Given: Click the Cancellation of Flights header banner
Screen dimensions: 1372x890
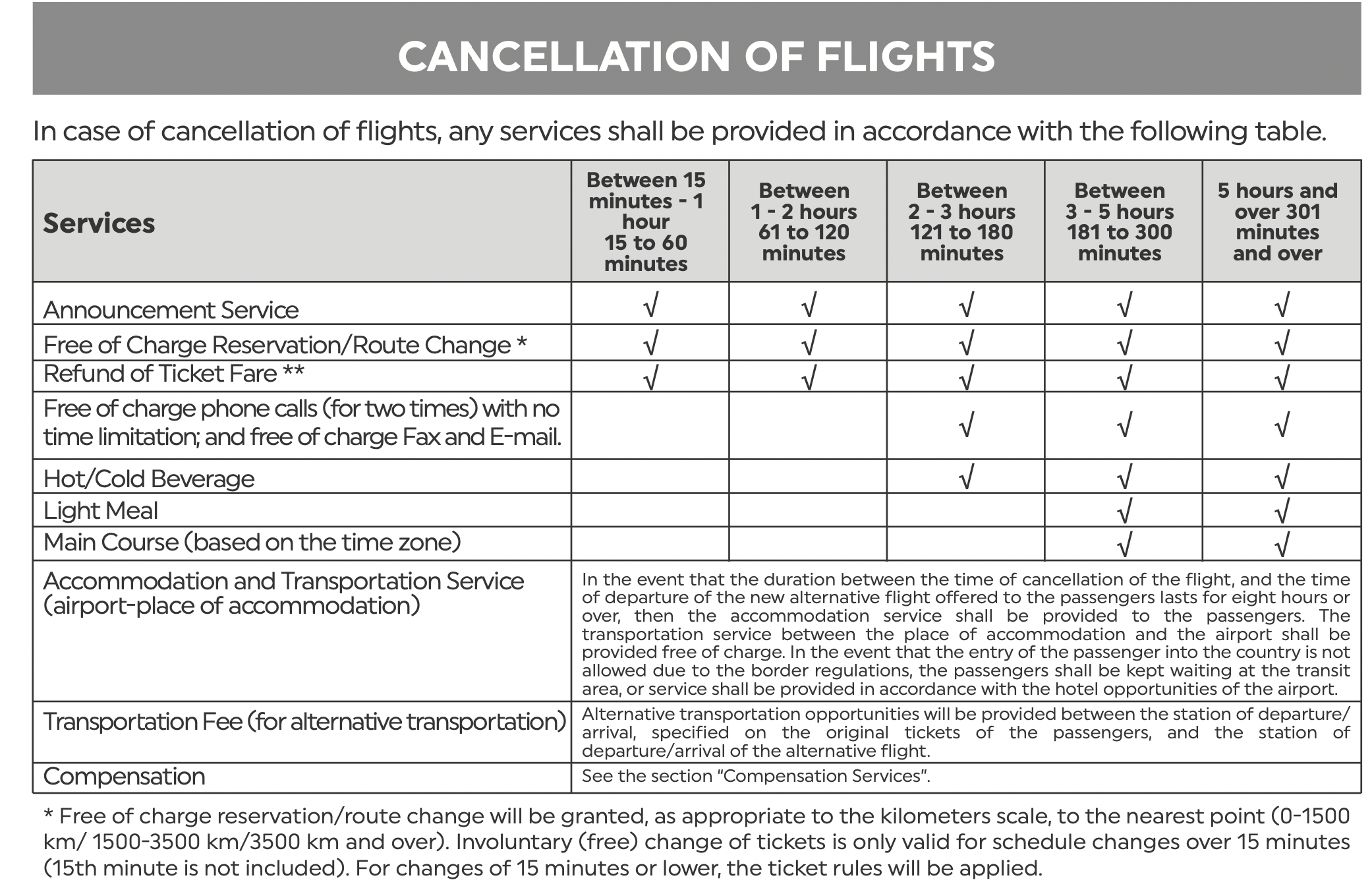Looking at the screenshot, I should pyautogui.click(x=697, y=48).
